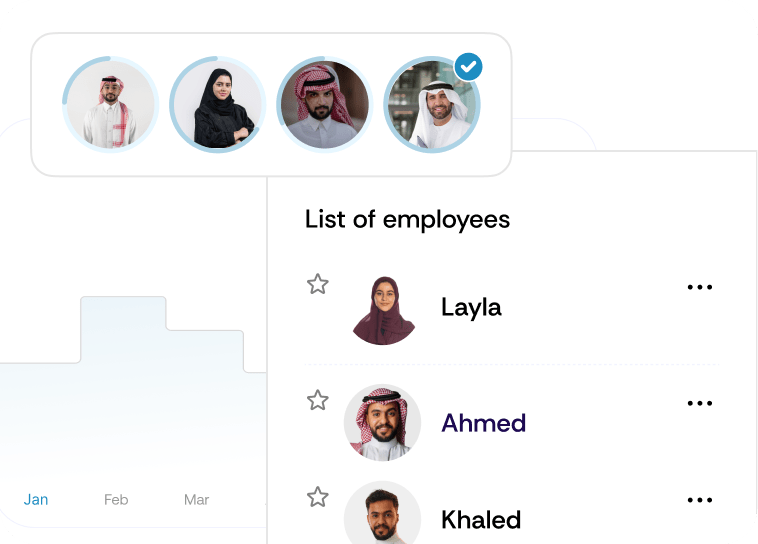Image resolution: width=758 pixels, height=544 pixels.
Task: Open Ahmed's profile photo
Action: (x=382, y=424)
